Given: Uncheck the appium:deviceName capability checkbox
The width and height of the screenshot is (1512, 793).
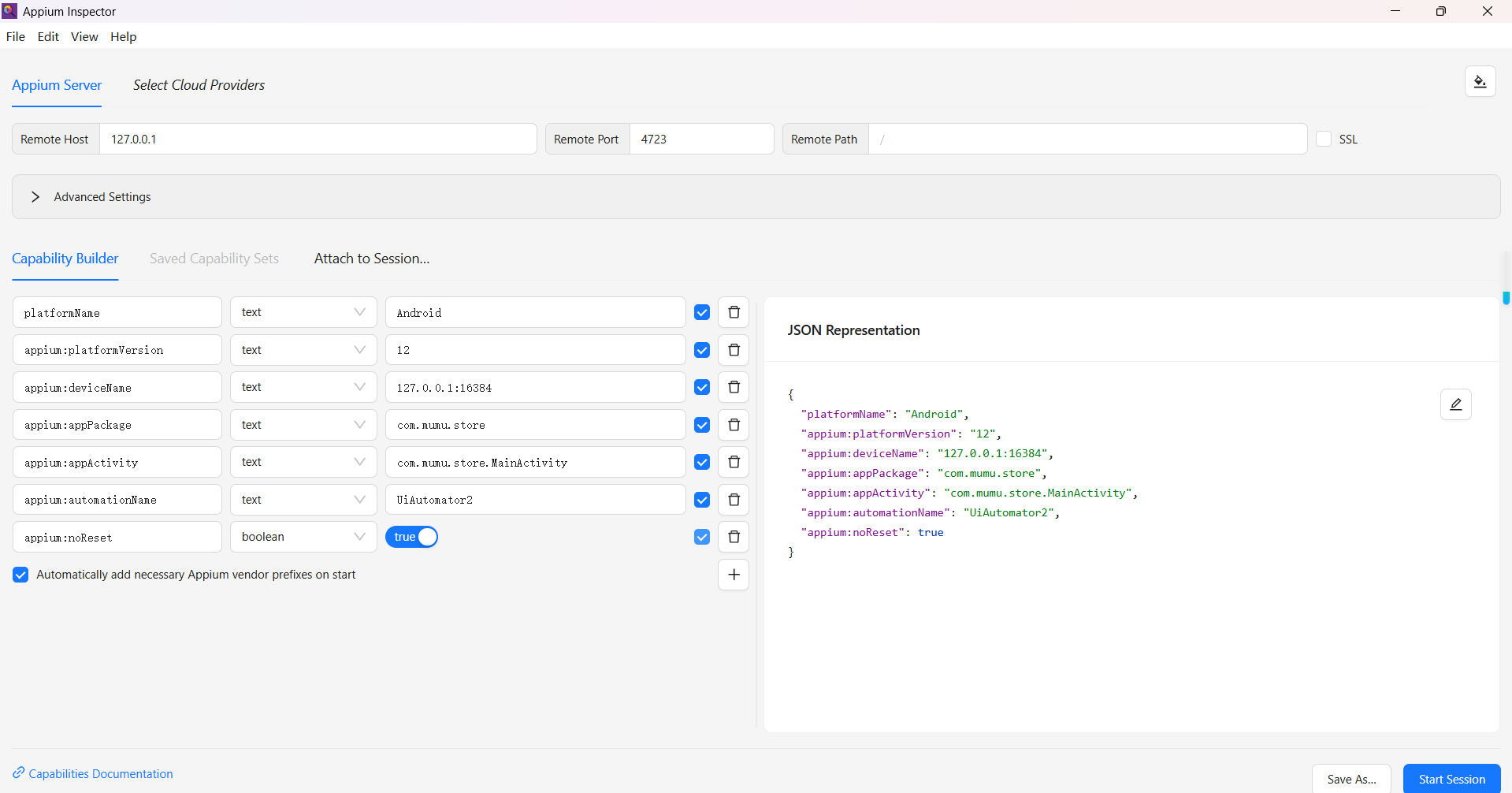Looking at the screenshot, I should [702, 387].
